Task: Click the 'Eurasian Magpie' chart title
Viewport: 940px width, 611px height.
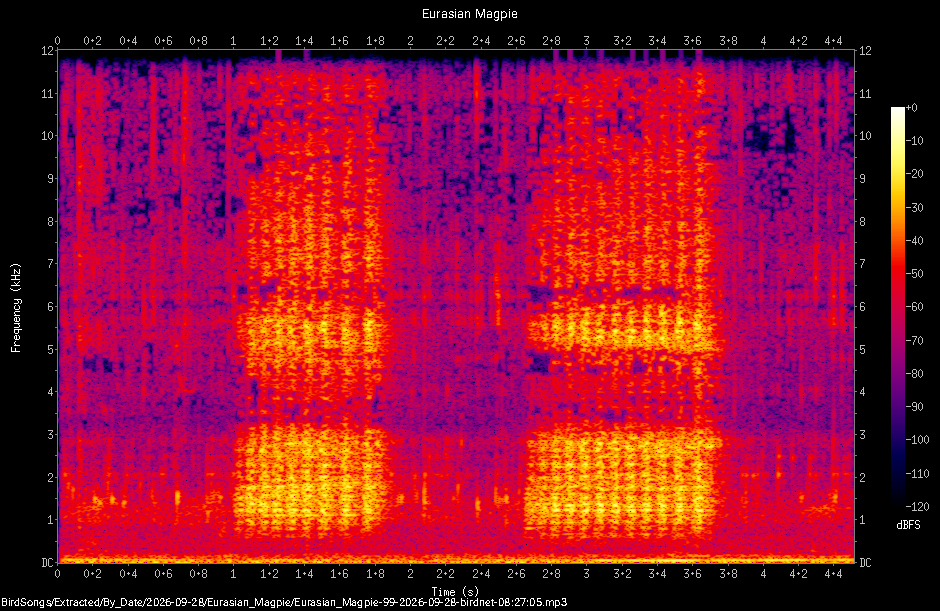Action: click(469, 14)
